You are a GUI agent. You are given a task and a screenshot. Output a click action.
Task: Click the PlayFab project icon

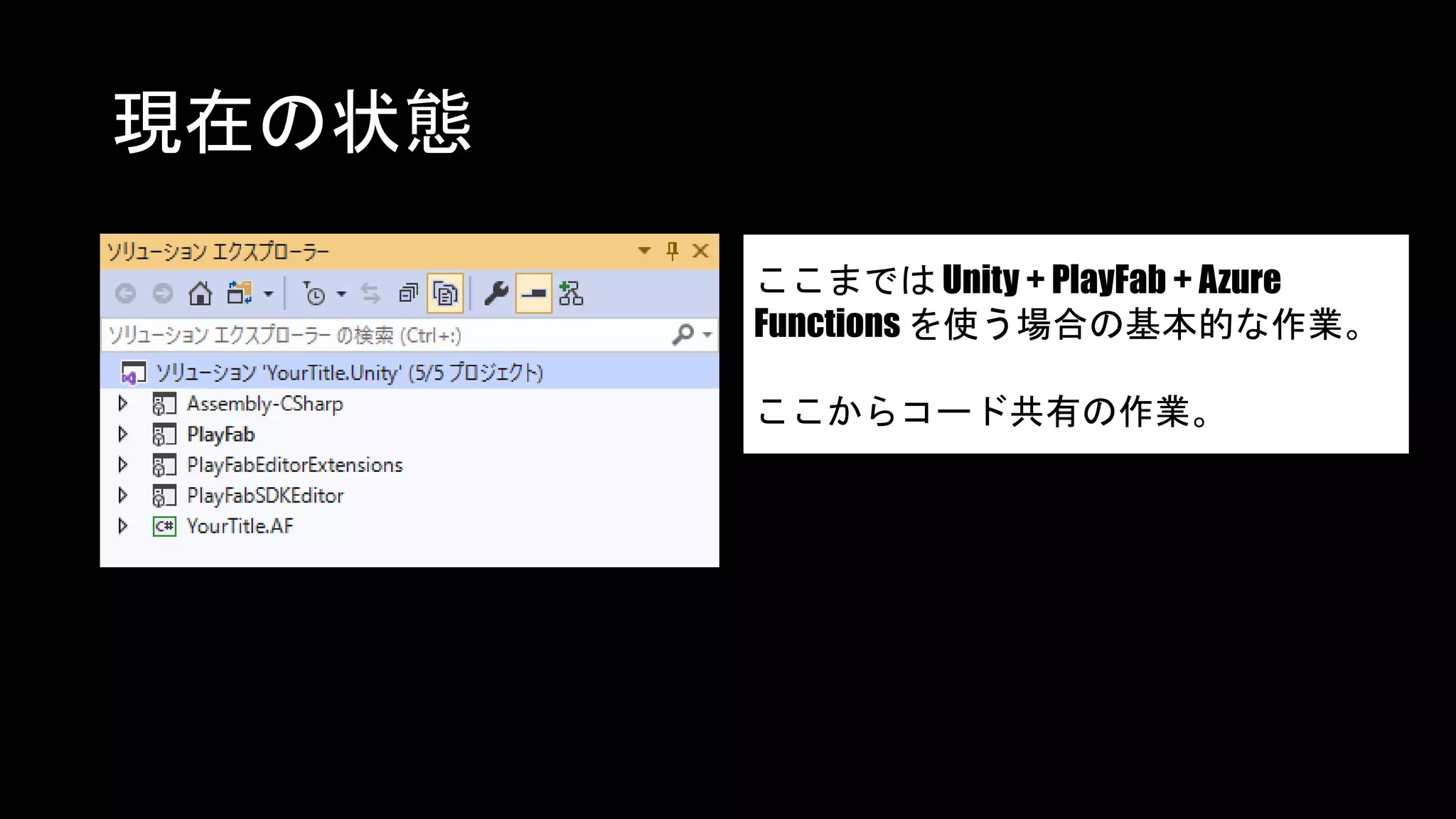tap(164, 435)
